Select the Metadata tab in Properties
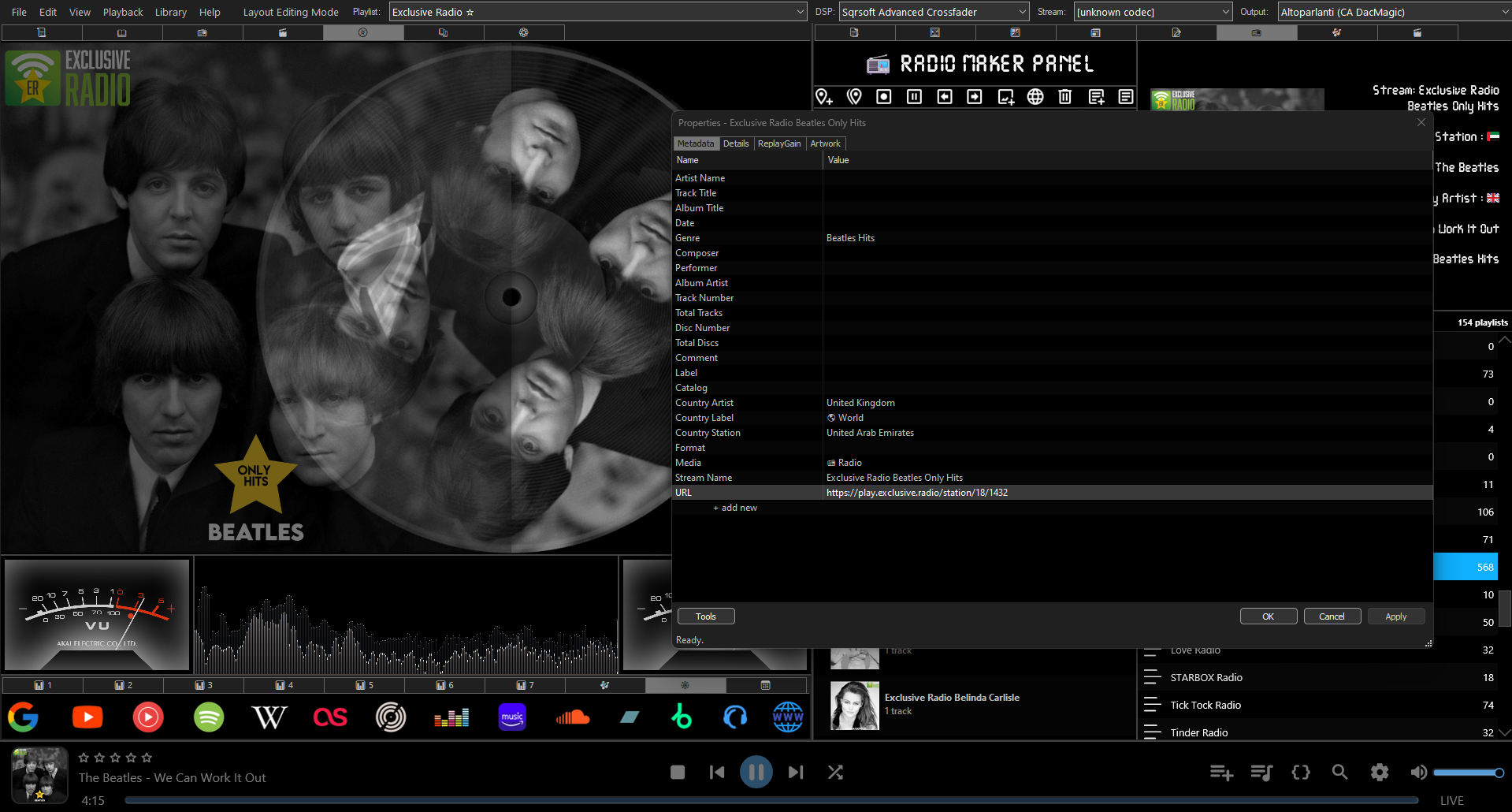1512x812 pixels. point(696,143)
